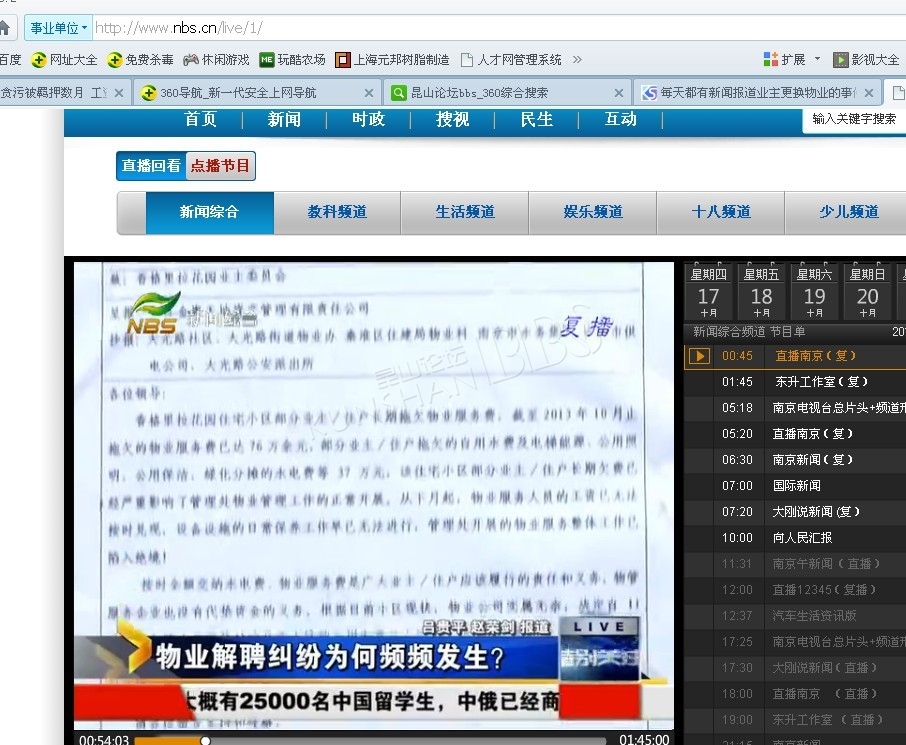The height and width of the screenshot is (745, 906).
Task: Pick 星期四 17 in the schedule calendar
Action: coord(708,292)
